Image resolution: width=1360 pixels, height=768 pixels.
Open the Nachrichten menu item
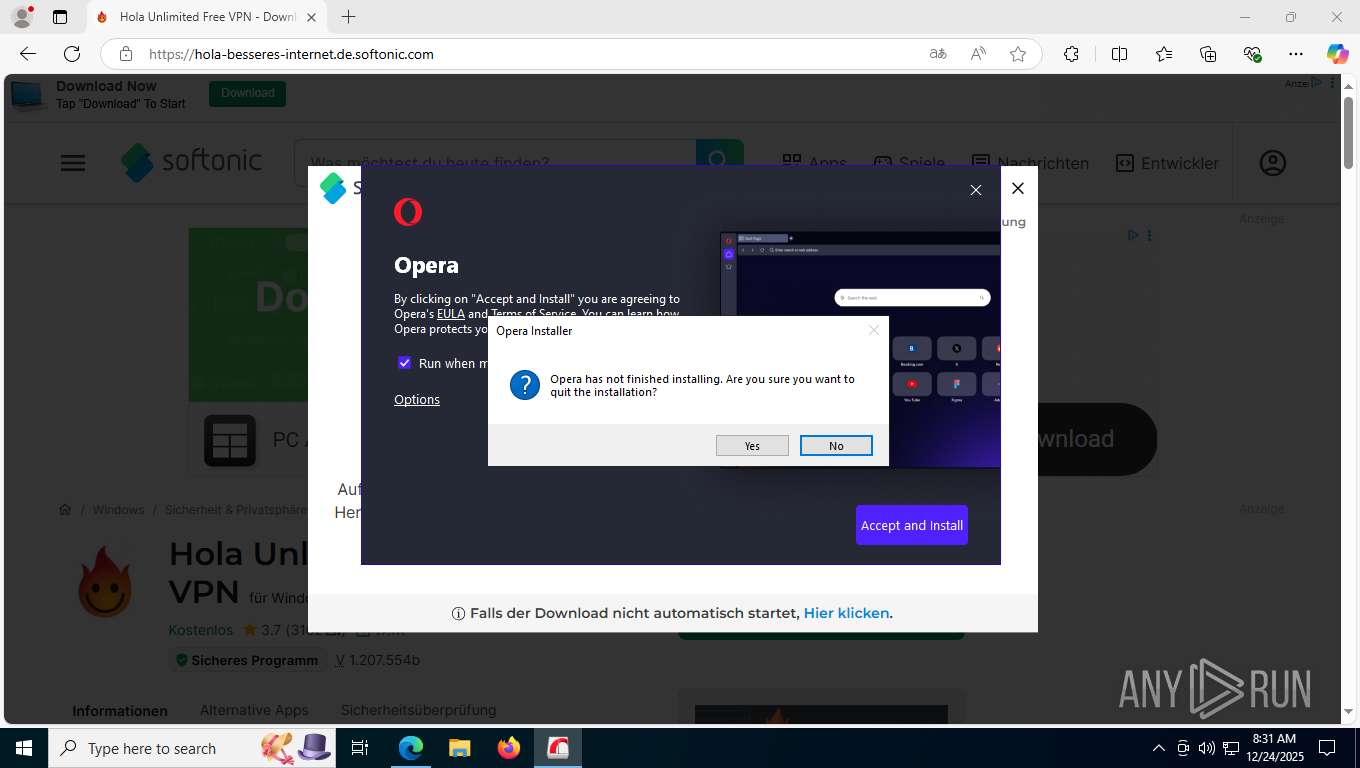pyautogui.click(x=1030, y=163)
